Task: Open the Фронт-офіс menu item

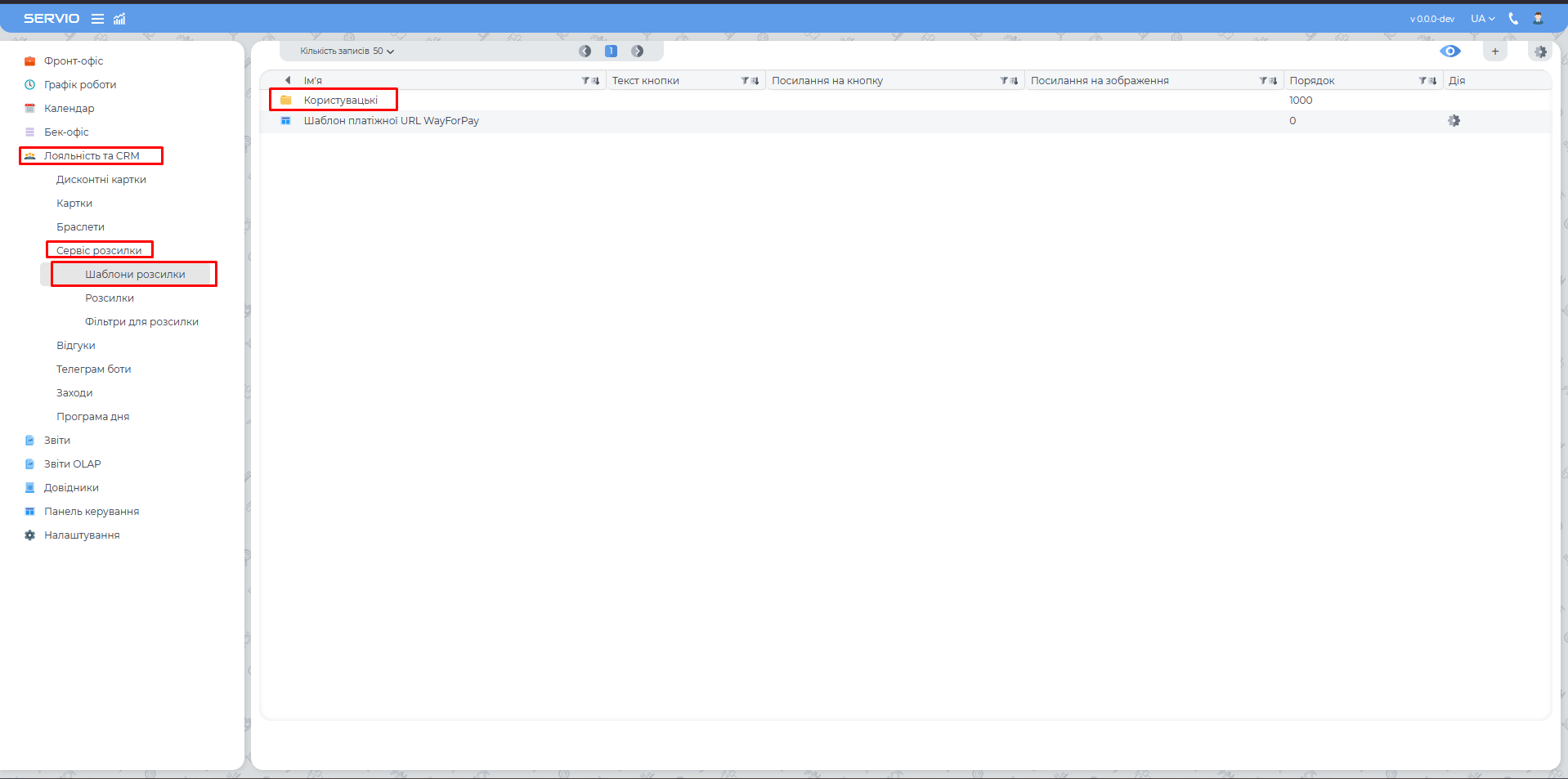Action: click(74, 61)
